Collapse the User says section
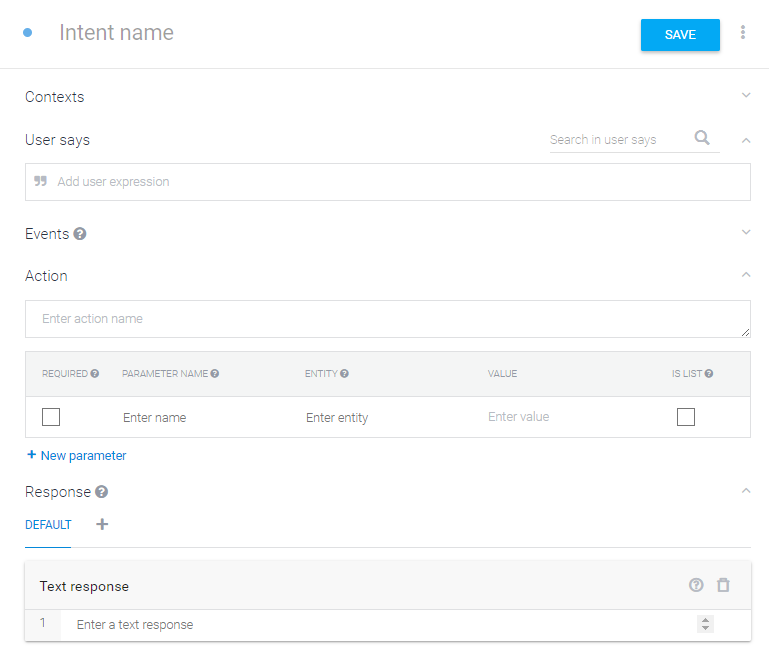The image size is (769, 655). click(746, 141)
